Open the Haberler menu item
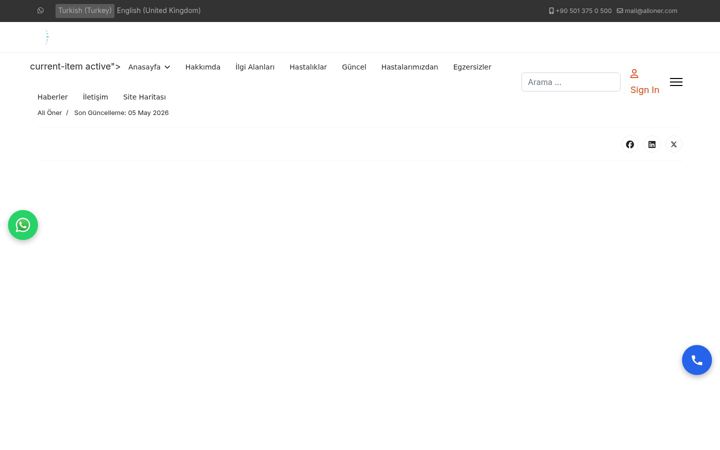Image resolution: width=720 pixels, height=450 pixels. (x=52, y=97)
